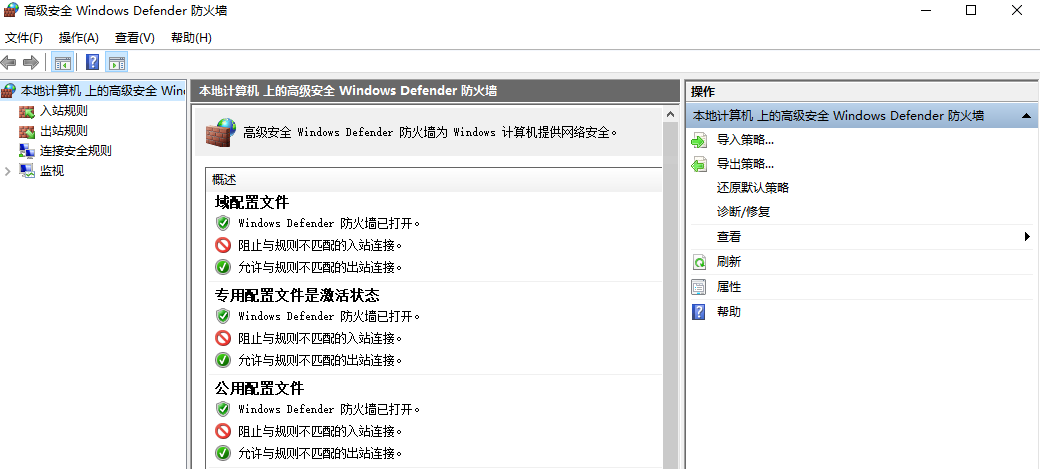
Task: Click green shield icon under 域配置文件
Action: tap(223, 223)
